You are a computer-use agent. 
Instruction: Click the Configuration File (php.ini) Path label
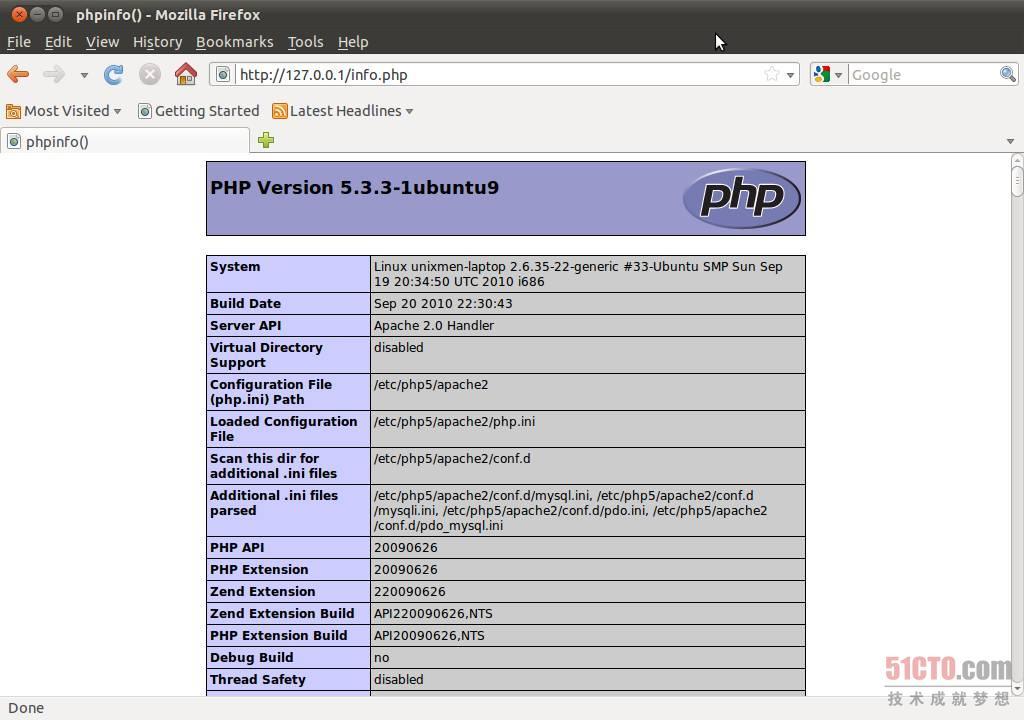(271, 392)
